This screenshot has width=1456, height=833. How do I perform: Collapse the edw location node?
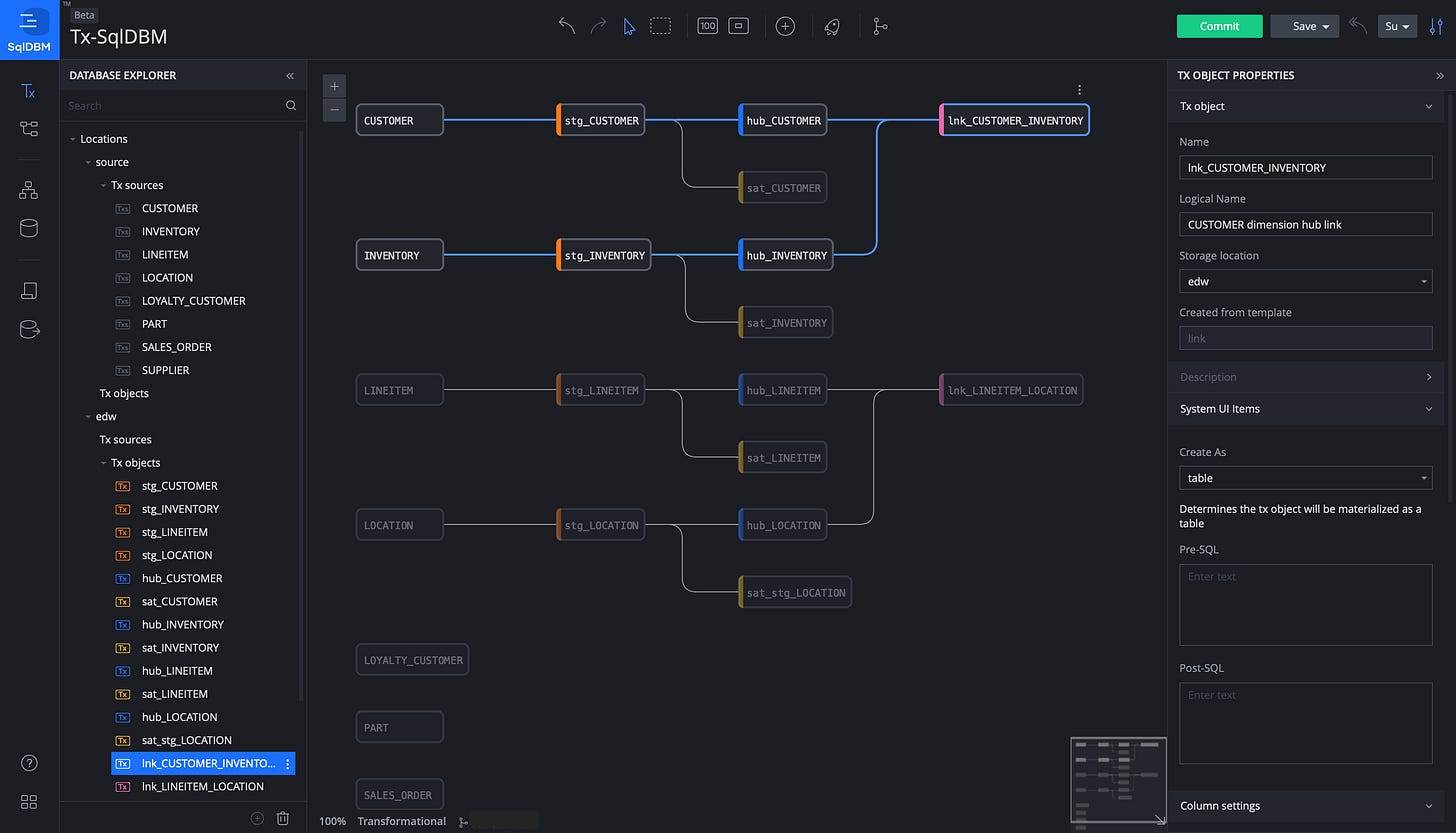click(88, 417)
